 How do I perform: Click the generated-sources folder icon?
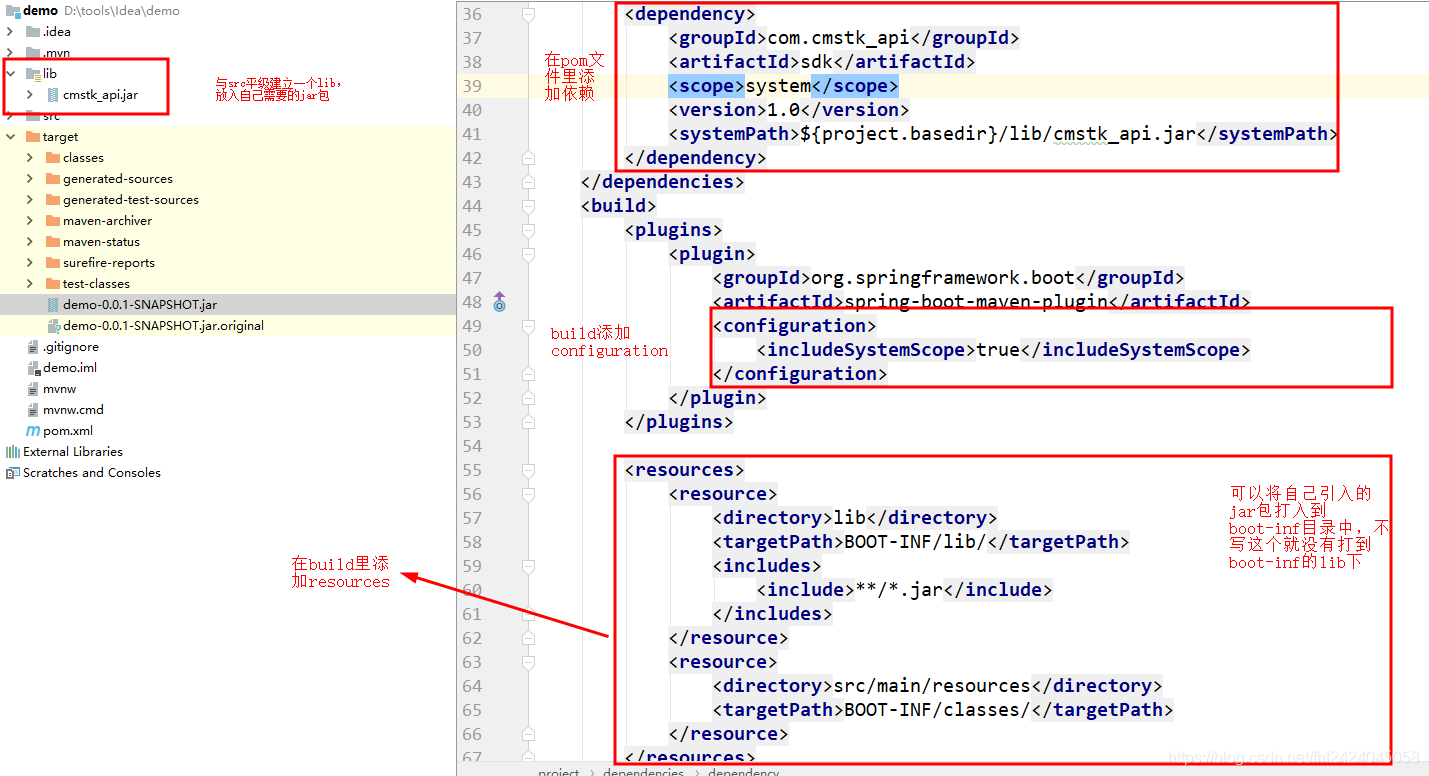[x=53, y=179]
